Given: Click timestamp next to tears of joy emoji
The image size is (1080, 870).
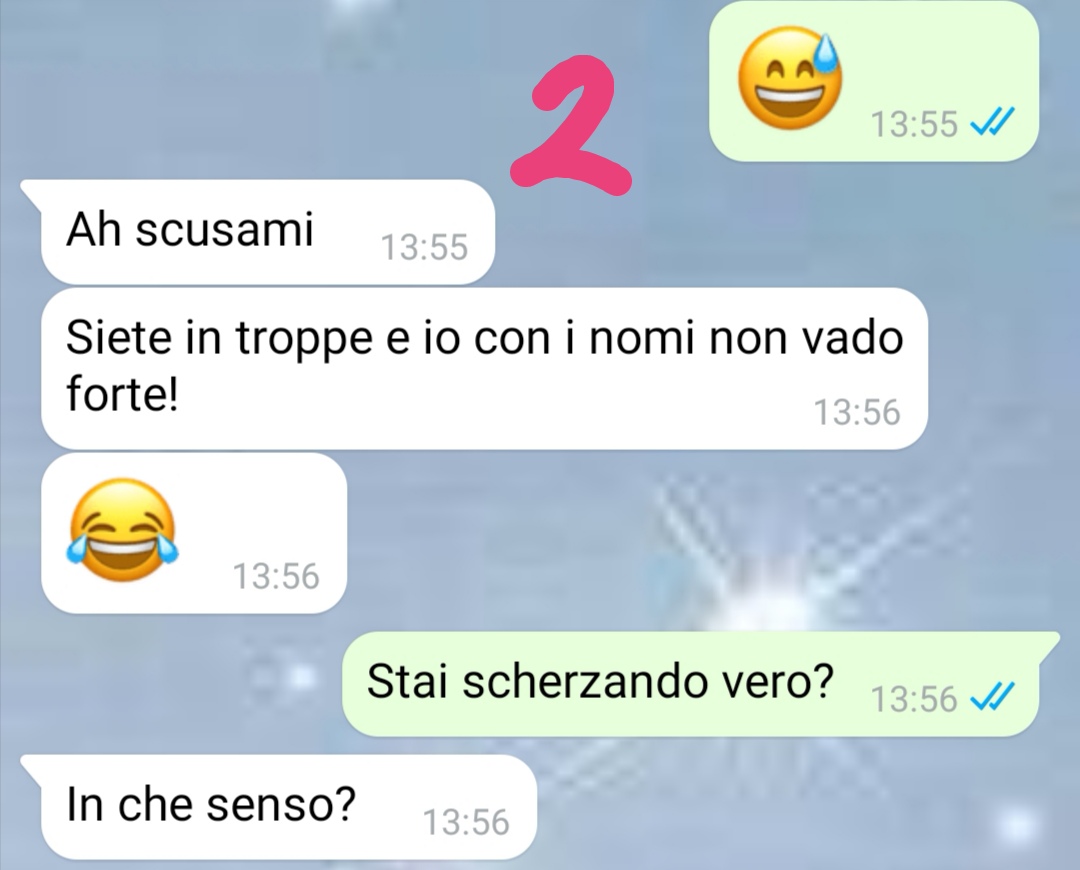Looking at the screenshot, I should tap(276, 576).
